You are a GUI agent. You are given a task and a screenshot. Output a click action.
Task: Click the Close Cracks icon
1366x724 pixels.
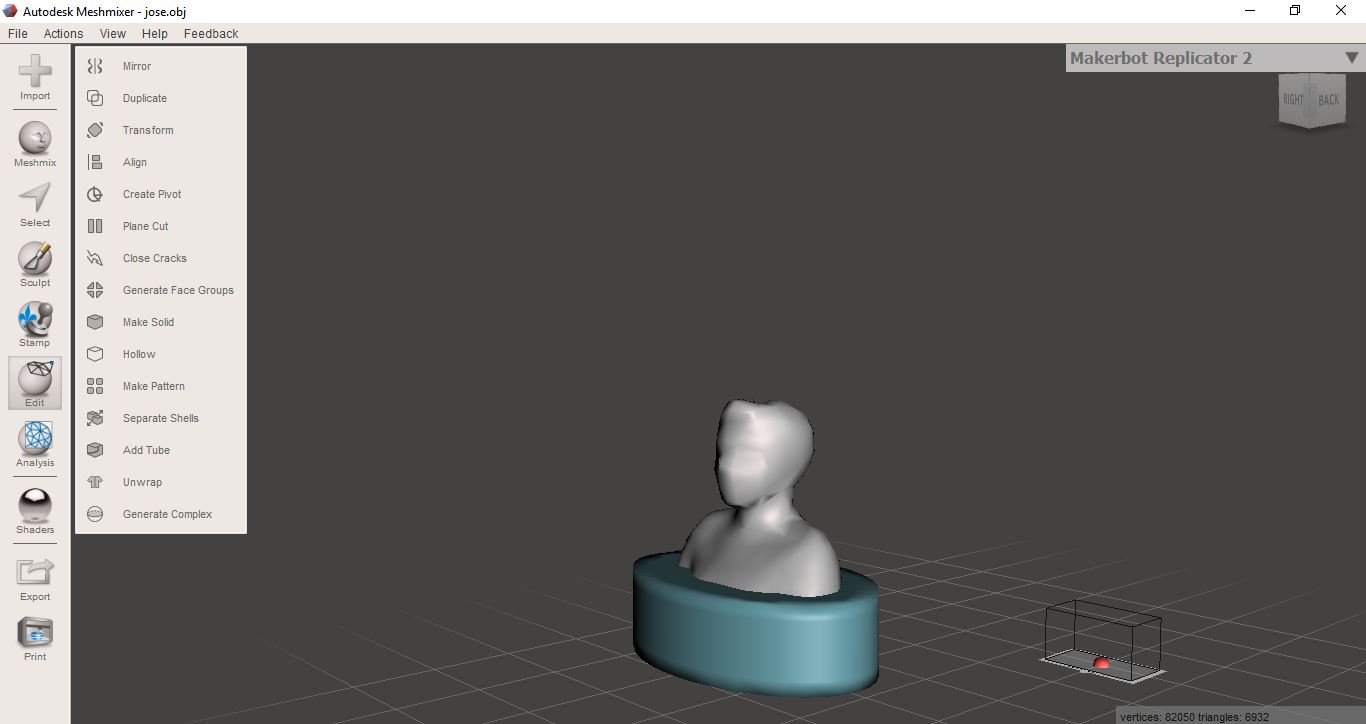click(95, 258)
